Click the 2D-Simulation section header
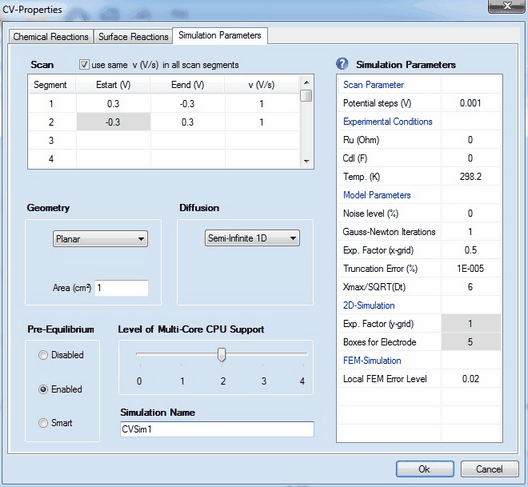Screen dimensions: 528x487 coord(369,305)
